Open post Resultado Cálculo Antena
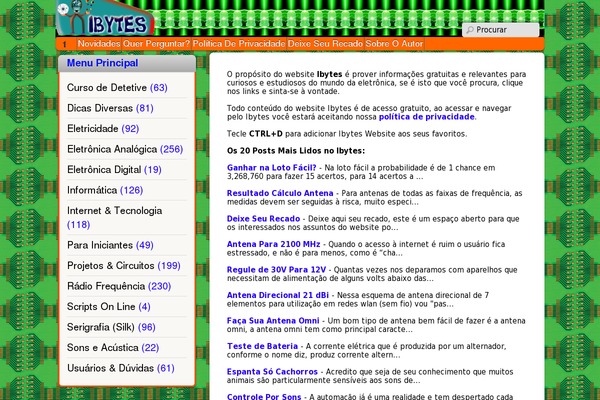 tap(280, 193)
